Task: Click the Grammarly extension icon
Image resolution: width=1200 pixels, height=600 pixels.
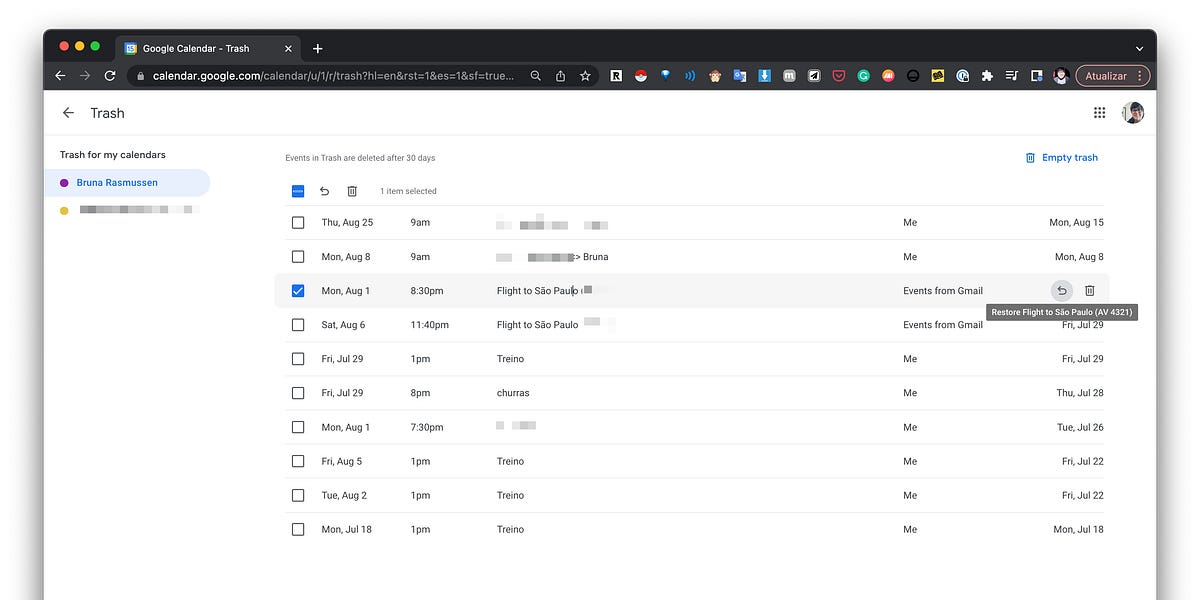Action: tap(863, 75)
